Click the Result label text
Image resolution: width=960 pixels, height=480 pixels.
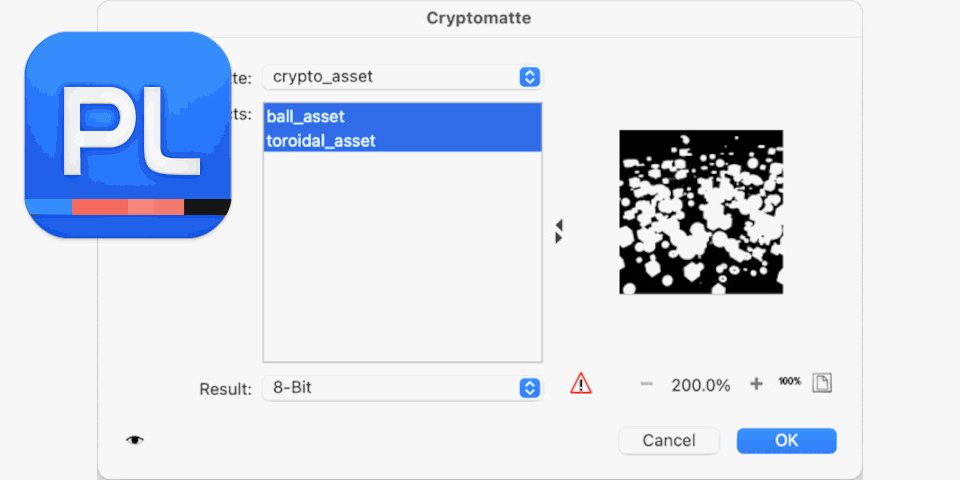pos(225,388)
